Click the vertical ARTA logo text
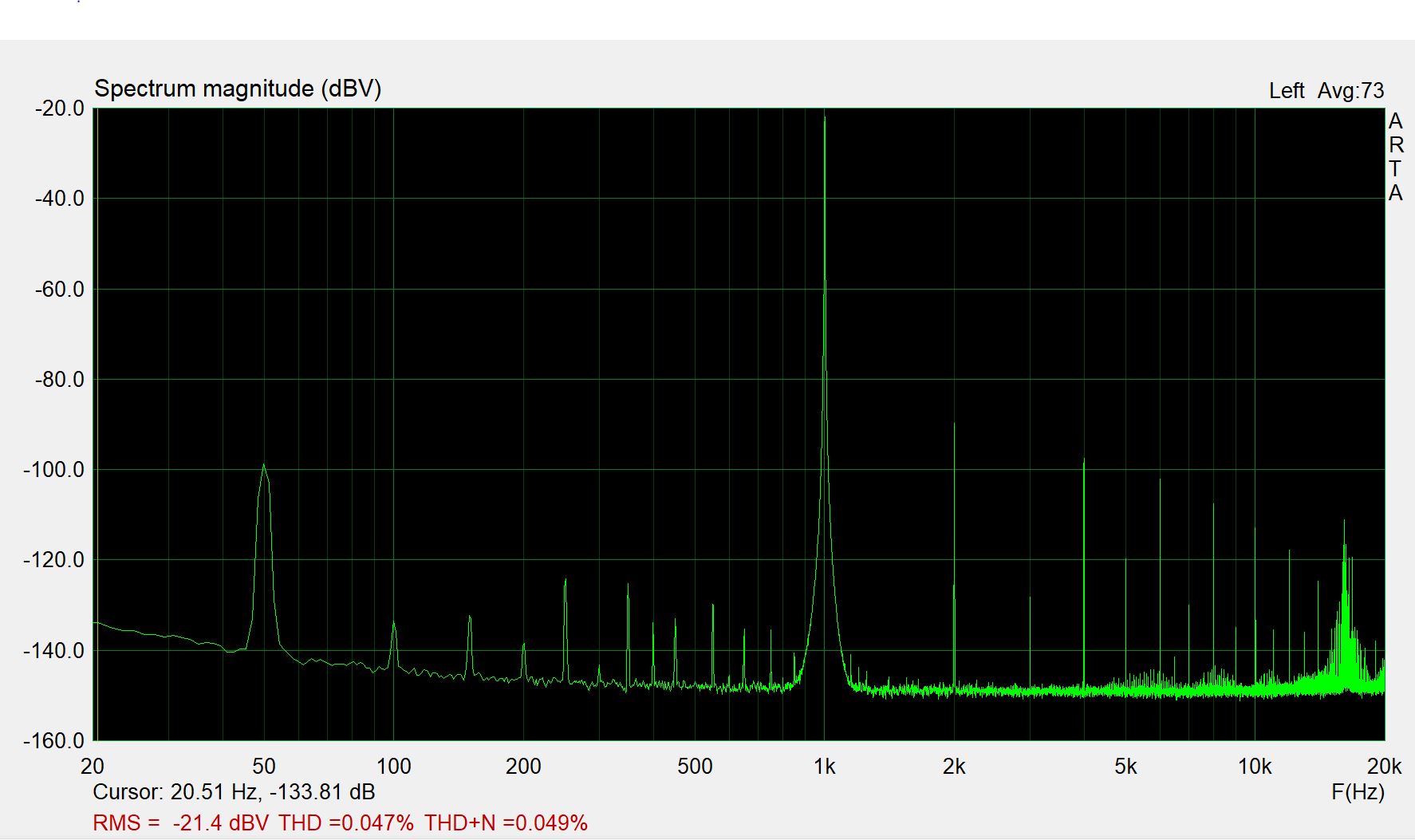Screen dimensions: 1415x840 1395,157
